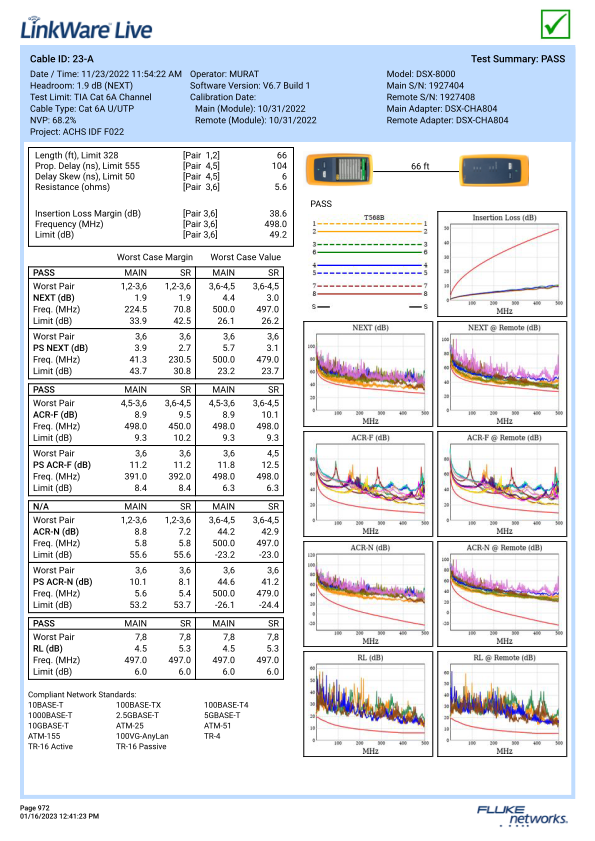
Task: Open the NEXT @ Remote (dB) graph
Action: [502, 374]
